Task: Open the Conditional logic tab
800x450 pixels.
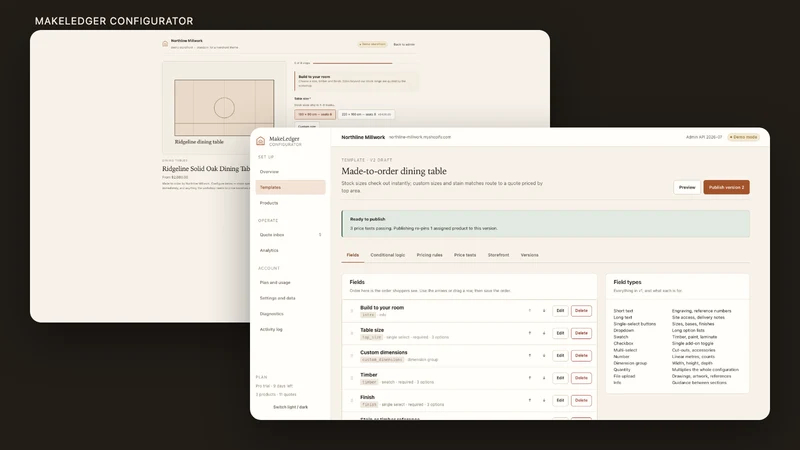Action: pyautogui.click(x=388, y=255)
